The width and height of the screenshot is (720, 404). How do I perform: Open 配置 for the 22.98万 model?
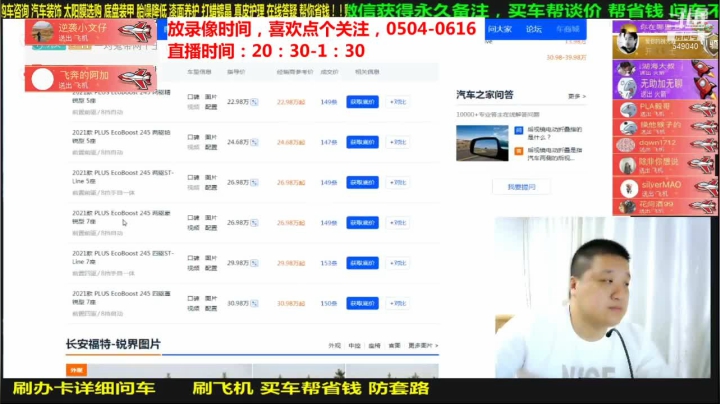[211, 107]
